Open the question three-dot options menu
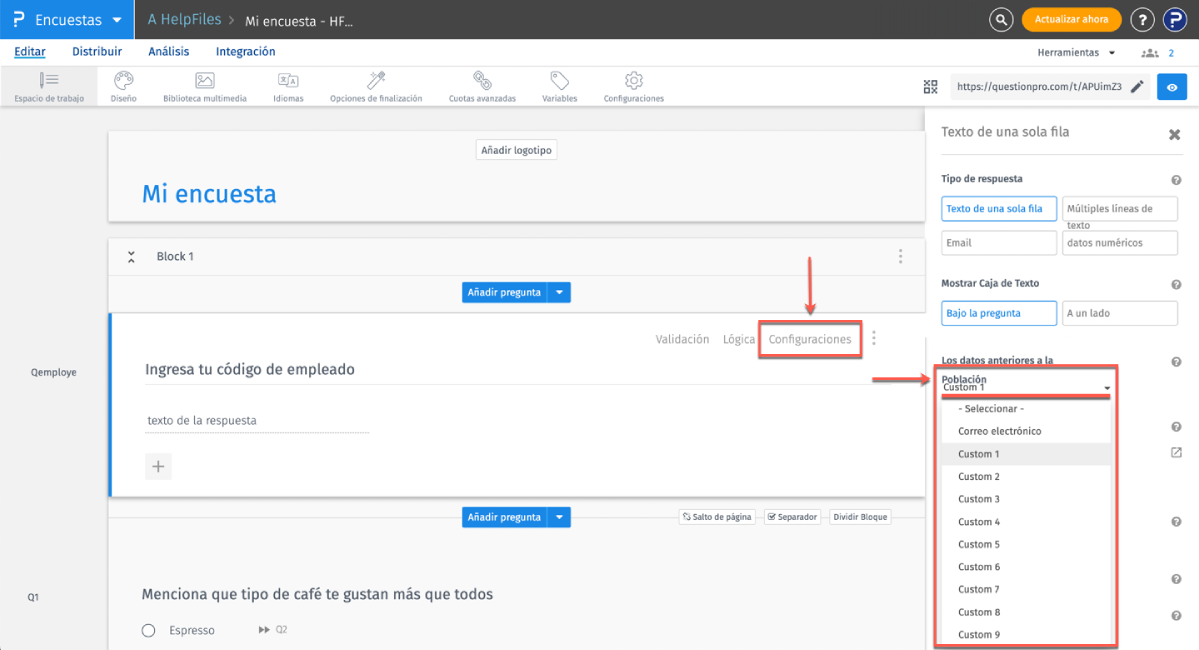 (x=874, y=338)
